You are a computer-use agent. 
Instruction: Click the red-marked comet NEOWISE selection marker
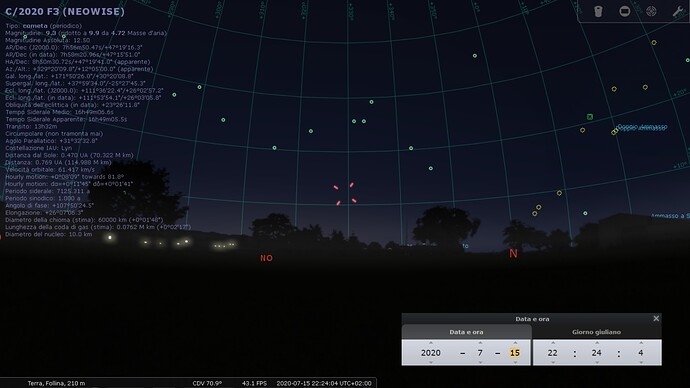pyautogui.click(x=345, y=194)
